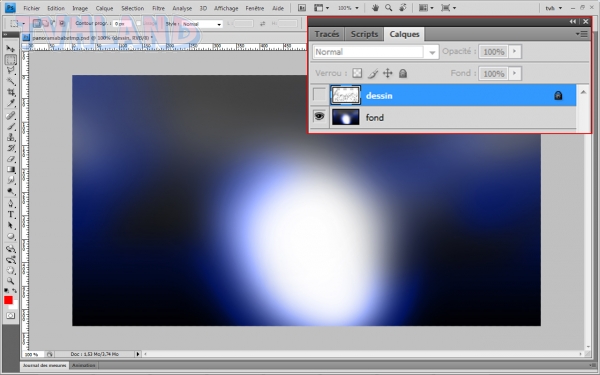
Task: Switch to the Calques tab
Action: (x=404, y=34)
